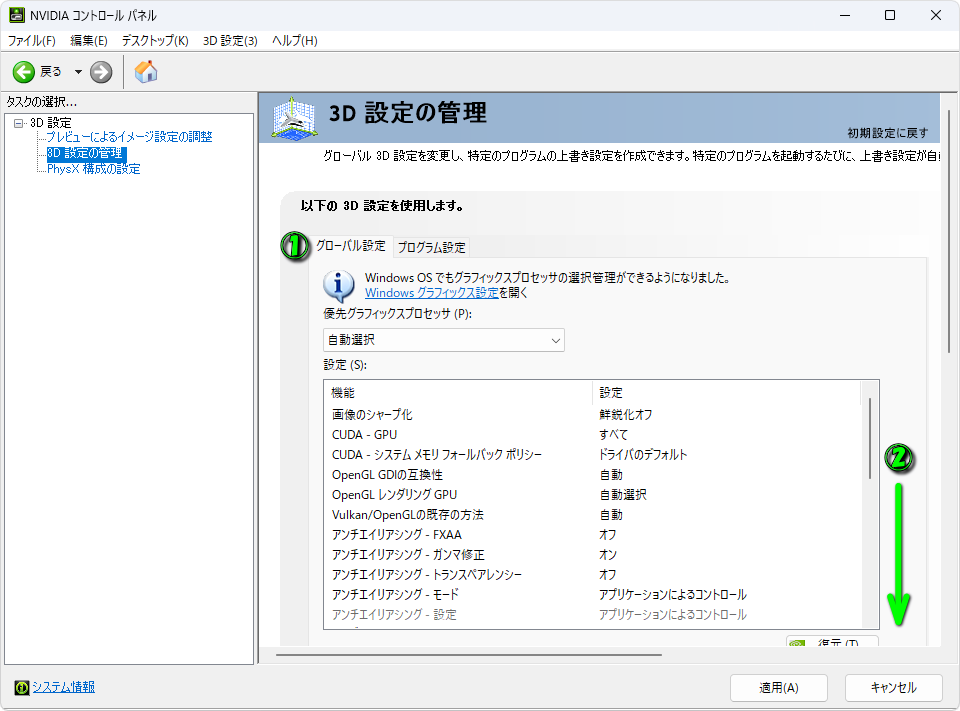Click the 3D 設定の管理 header icon
This screenshot has width=960, height=711.
click(x=294, y=118)
